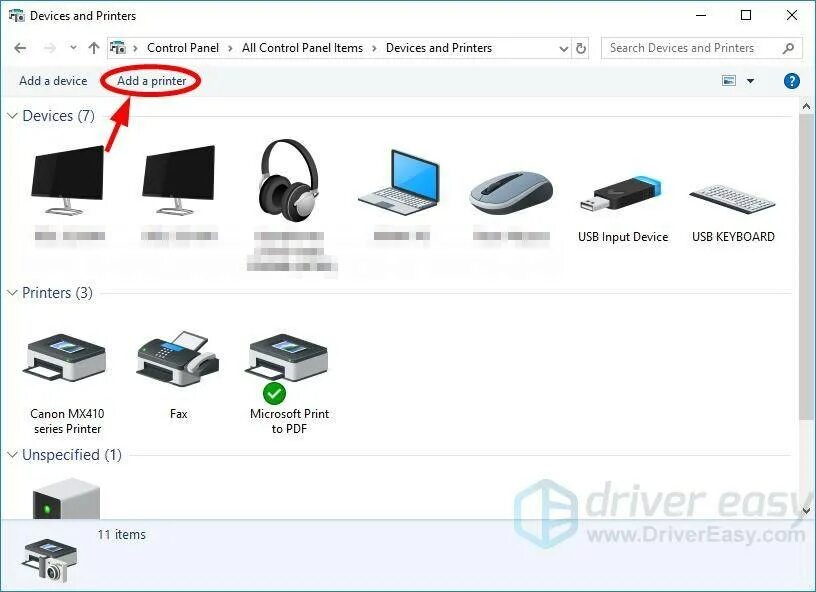The image size is (816, 592).
Task: Select Control Panel in the breadcrumb
Action: click(183, 48)
